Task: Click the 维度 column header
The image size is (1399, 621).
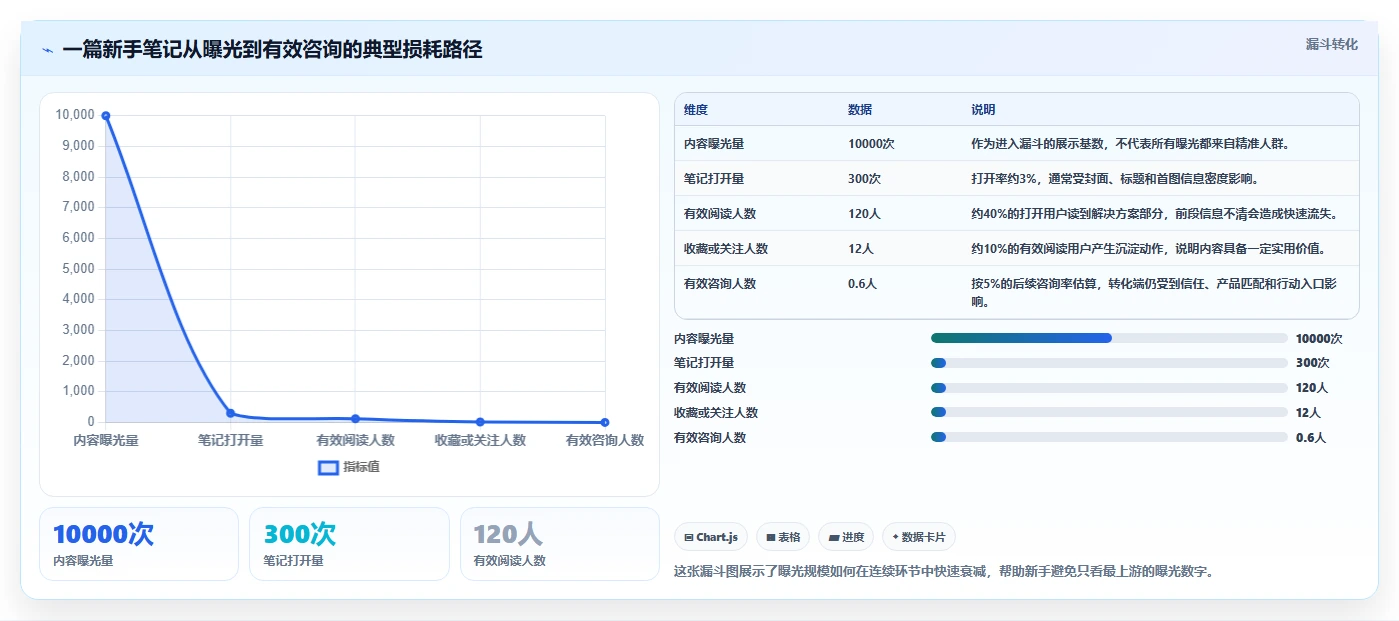Action: 696,110
